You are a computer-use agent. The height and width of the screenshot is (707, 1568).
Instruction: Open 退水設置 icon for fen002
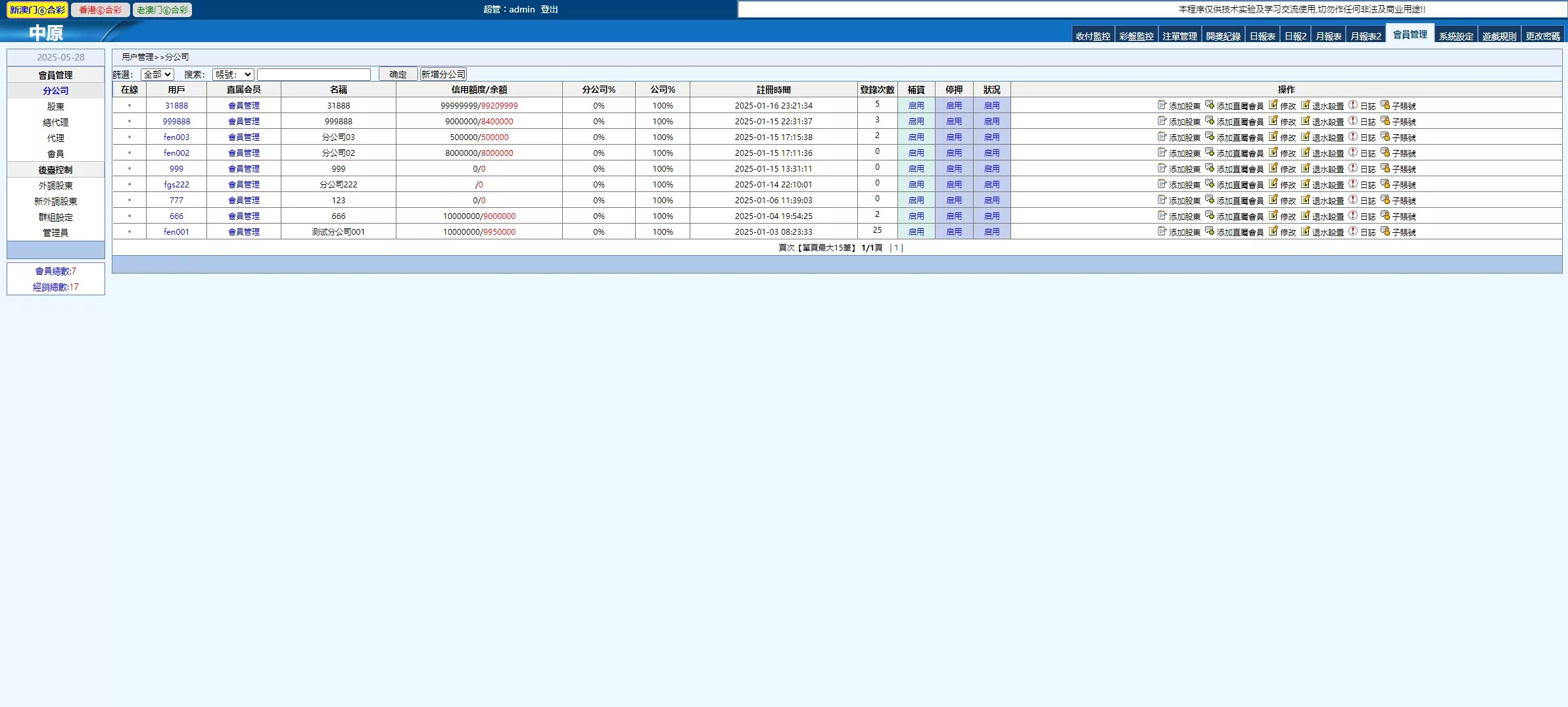point(1305,153)
